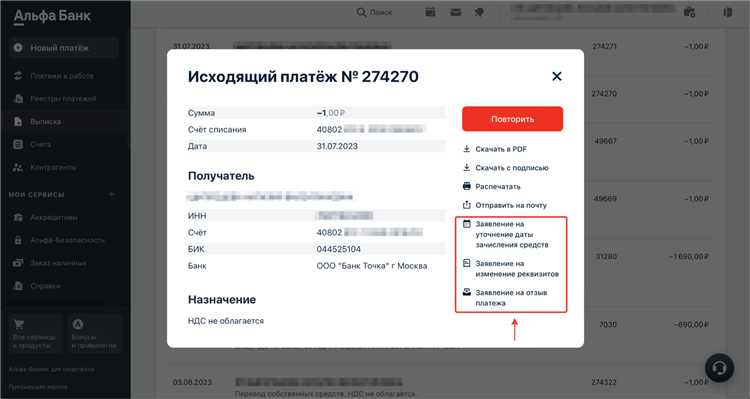Viewport: 750px width, 399px height.
Task: Print payment with Распечатать
Action: point(492,187)
